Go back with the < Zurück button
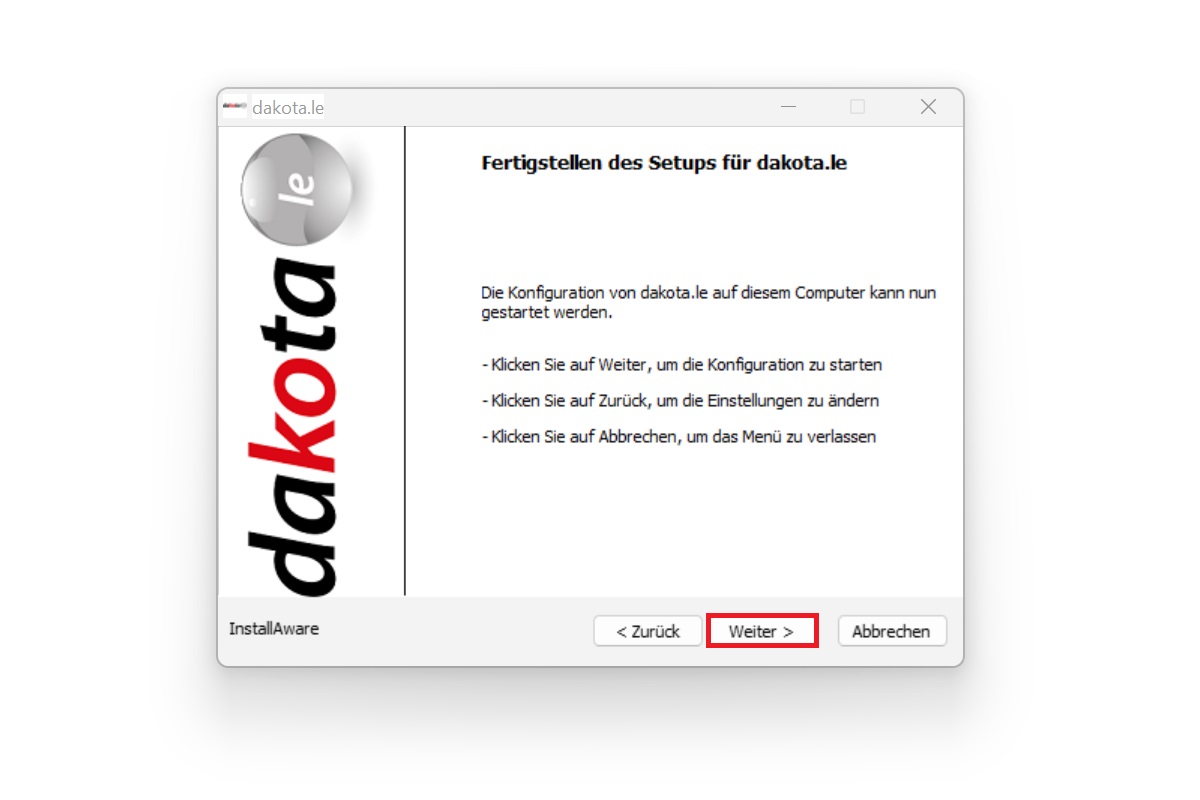 pyautogui.click(x=648, y=631)
